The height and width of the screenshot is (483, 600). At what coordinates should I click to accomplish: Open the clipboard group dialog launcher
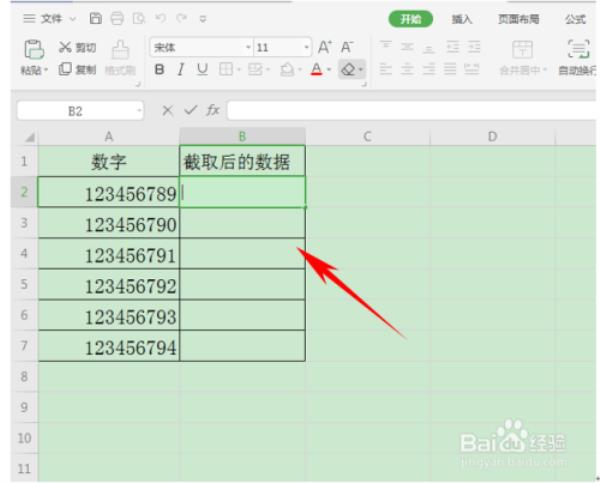[x=138, y=84]
